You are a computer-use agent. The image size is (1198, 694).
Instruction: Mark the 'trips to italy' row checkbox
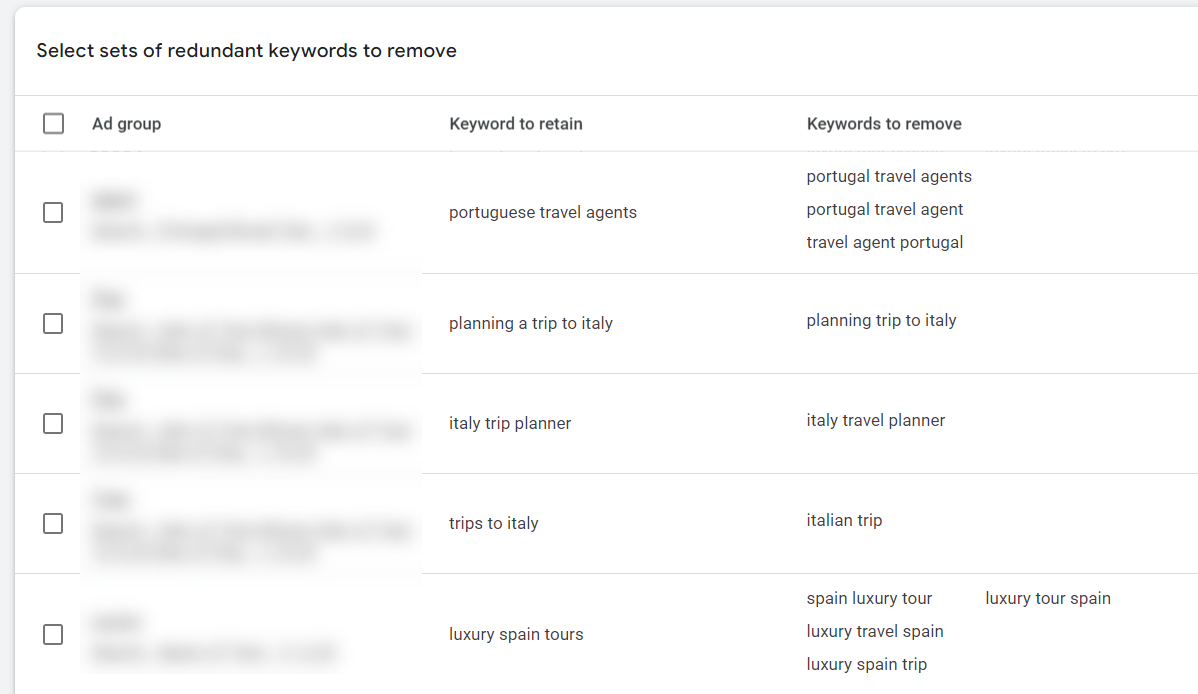[x=54, y=524]
